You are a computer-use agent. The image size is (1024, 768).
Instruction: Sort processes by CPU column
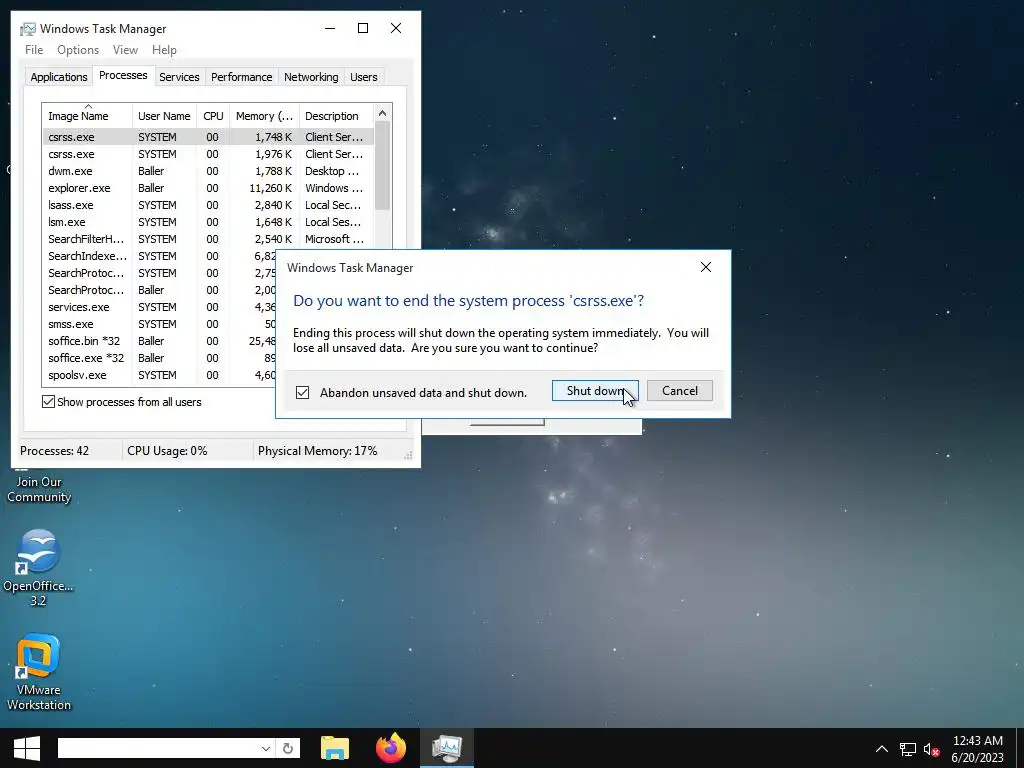coord(213,116)
